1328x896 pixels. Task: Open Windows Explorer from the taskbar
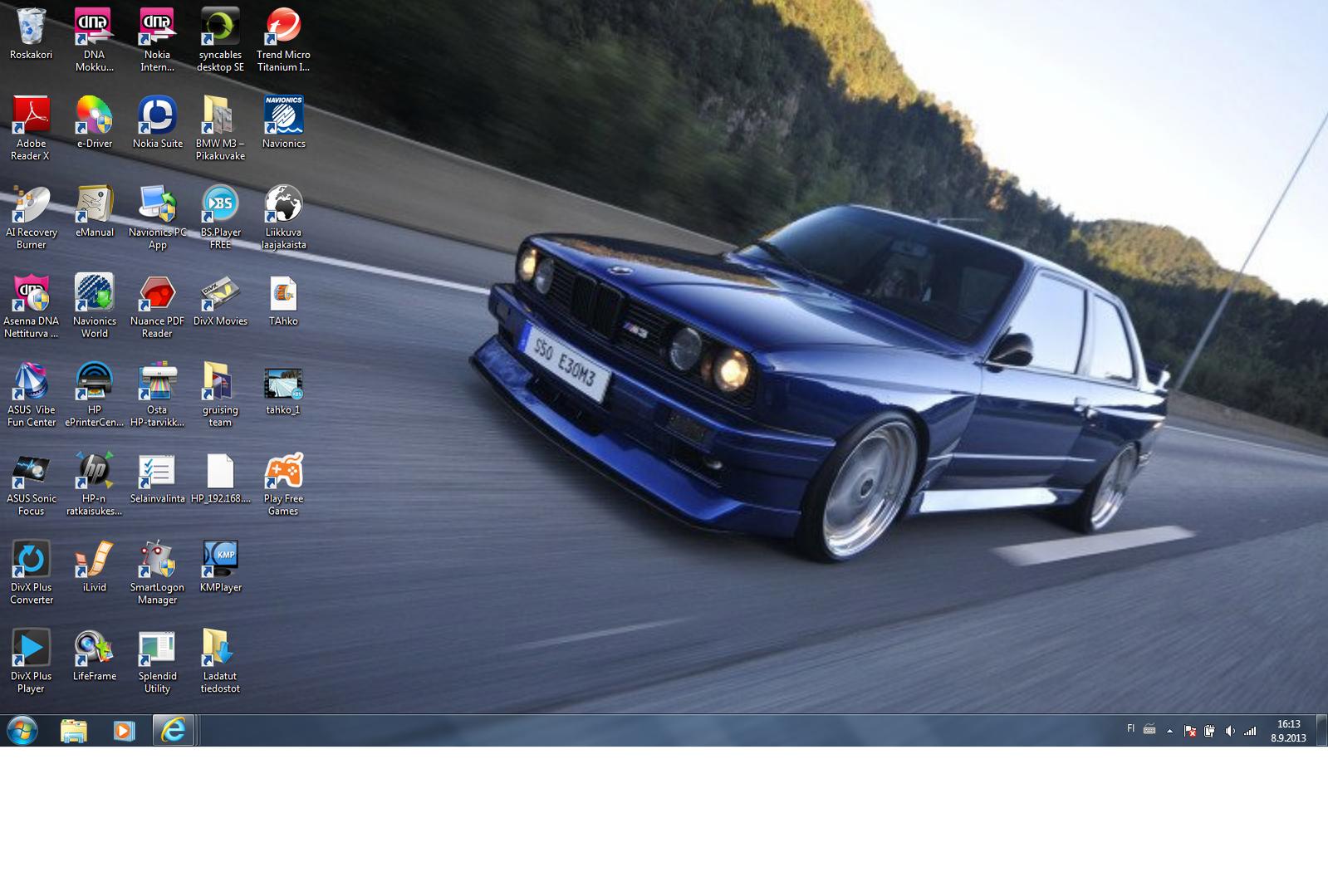pos(74,731)
